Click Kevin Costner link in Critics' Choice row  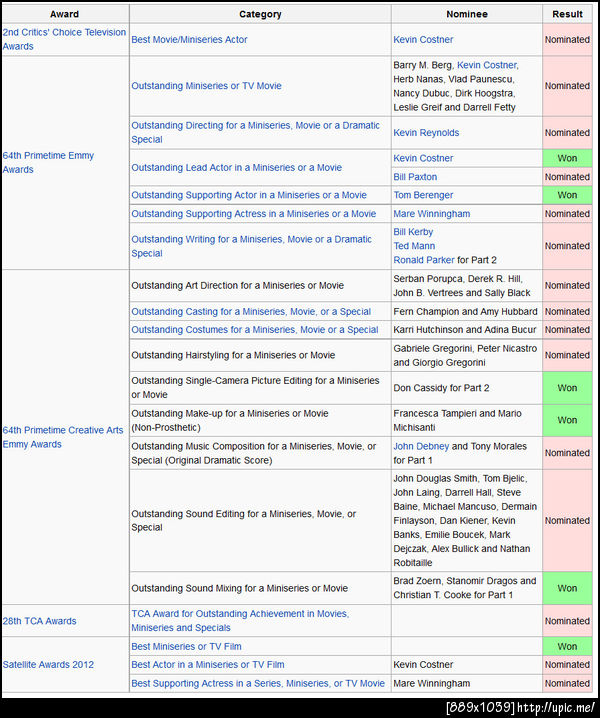(423, 40)
